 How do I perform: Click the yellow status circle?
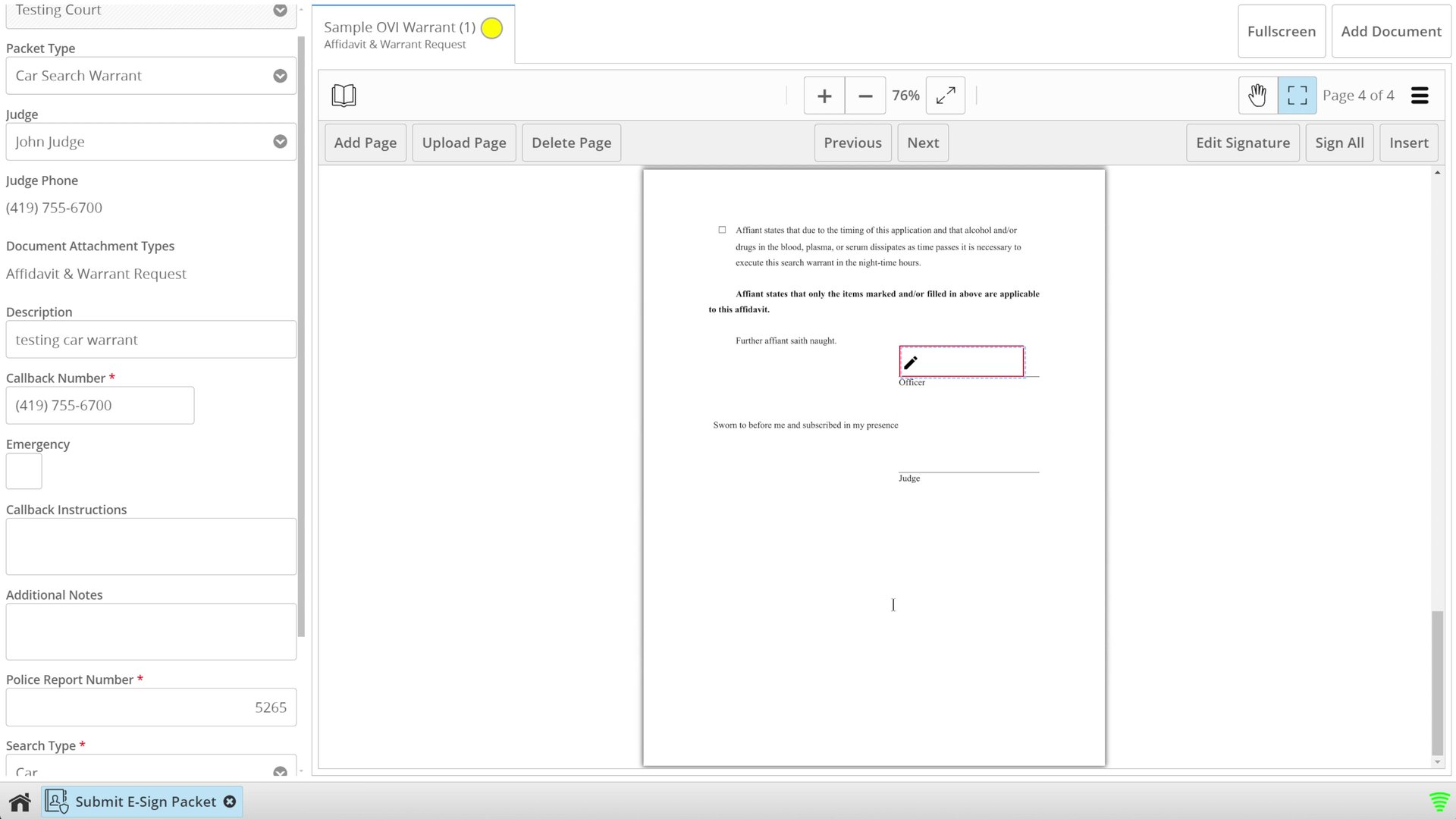pos(491,28)
